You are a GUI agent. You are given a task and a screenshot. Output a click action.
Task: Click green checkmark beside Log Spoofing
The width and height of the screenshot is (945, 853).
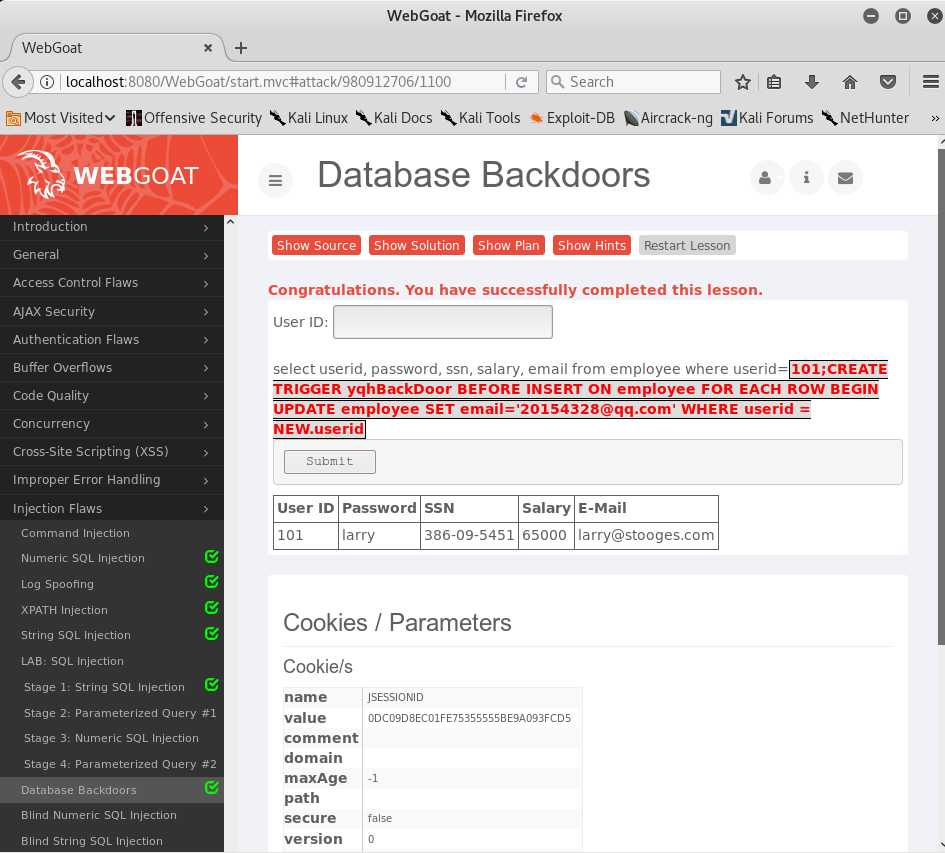pyautogui.click(x=212, y=582)
